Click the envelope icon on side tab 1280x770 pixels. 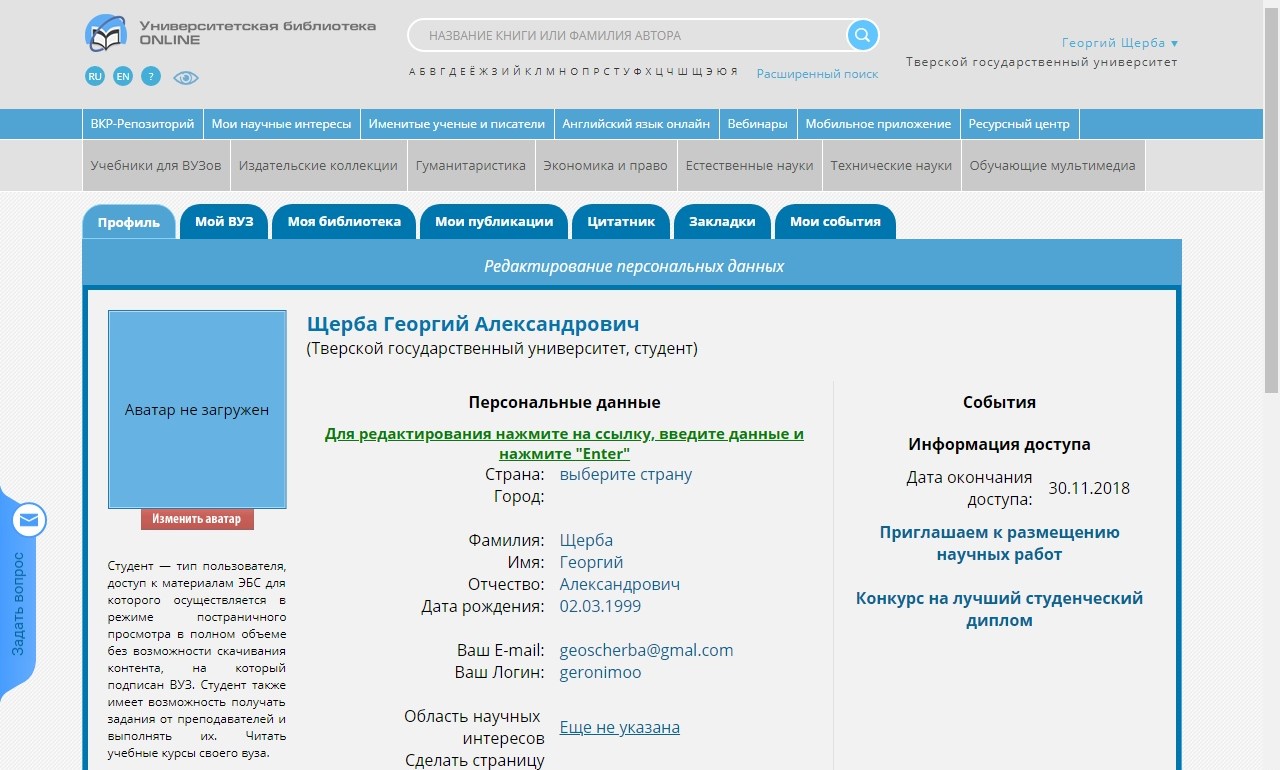tap(29, 520)
